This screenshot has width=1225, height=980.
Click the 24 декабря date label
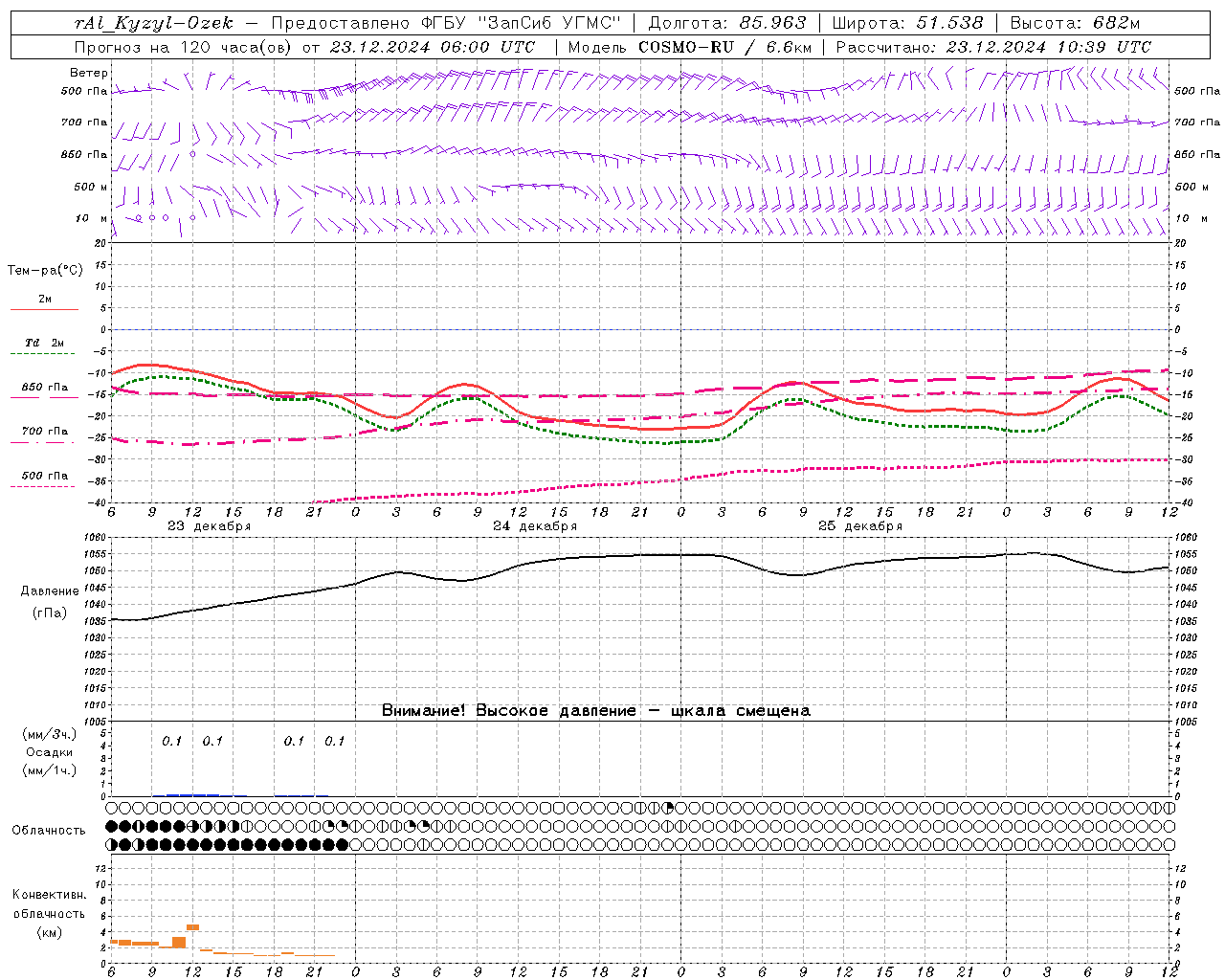coord(535,526)
